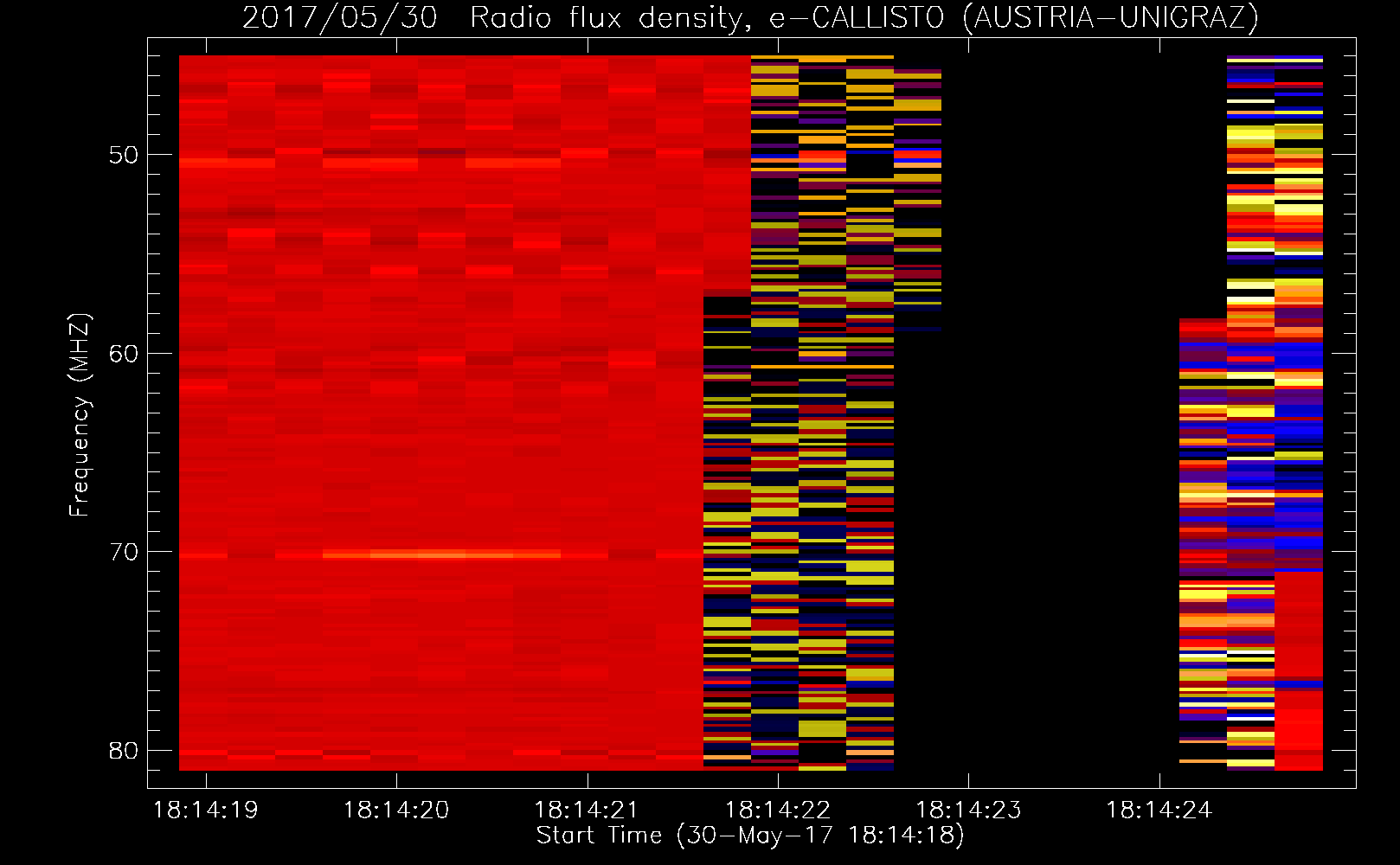Select the 50 frequency tick label
Viewport: 1400px width, 865px height.
pyautogui.click(x=124, y=155)
